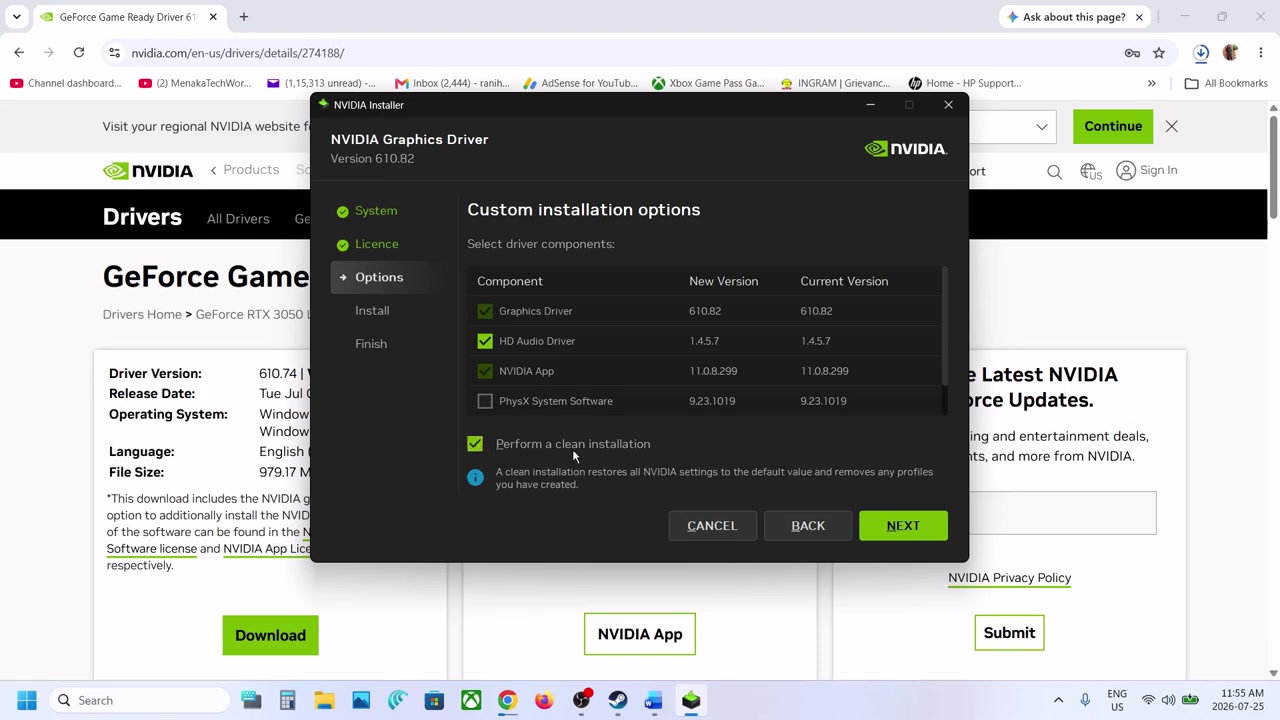The height and width of the screenshot is (720, 1280).
Task: Click the globe US region icon
Action: point(1090,172)
